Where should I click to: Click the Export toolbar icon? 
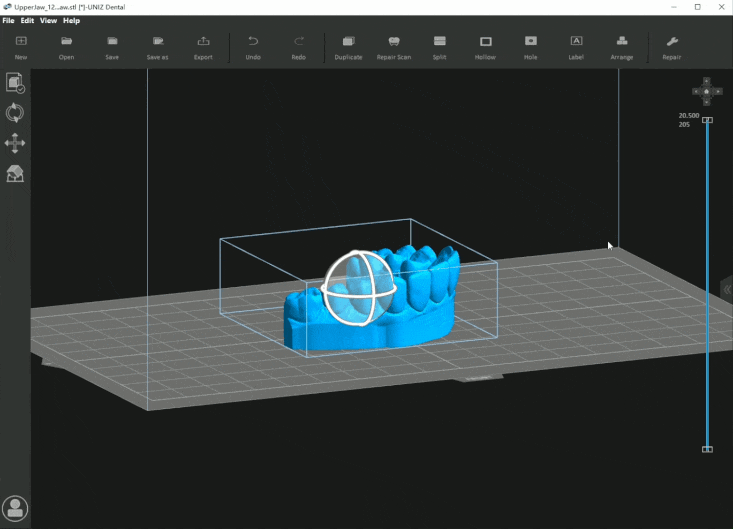(203, 46)
